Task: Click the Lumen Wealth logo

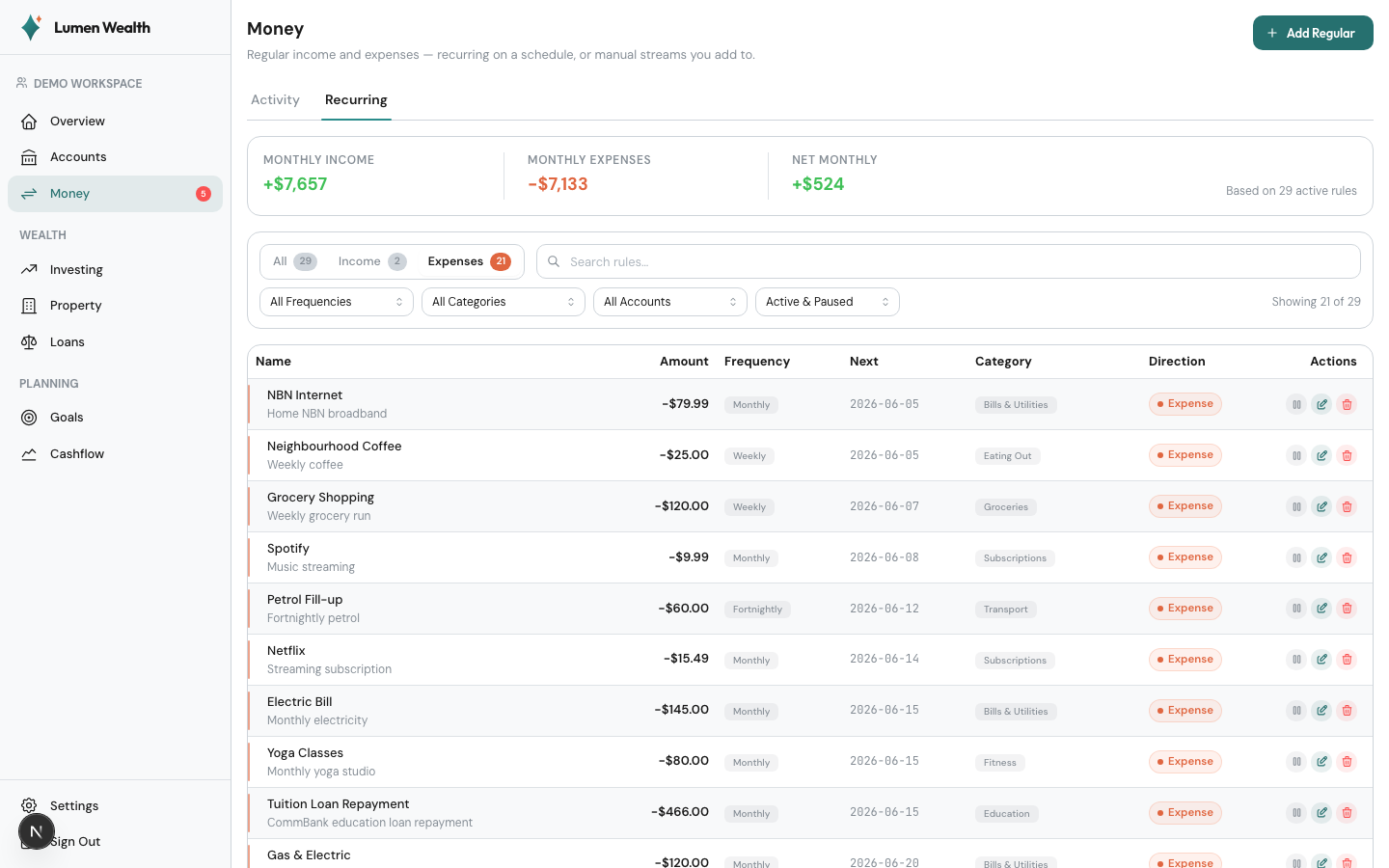Action: (x=85, y=27)
